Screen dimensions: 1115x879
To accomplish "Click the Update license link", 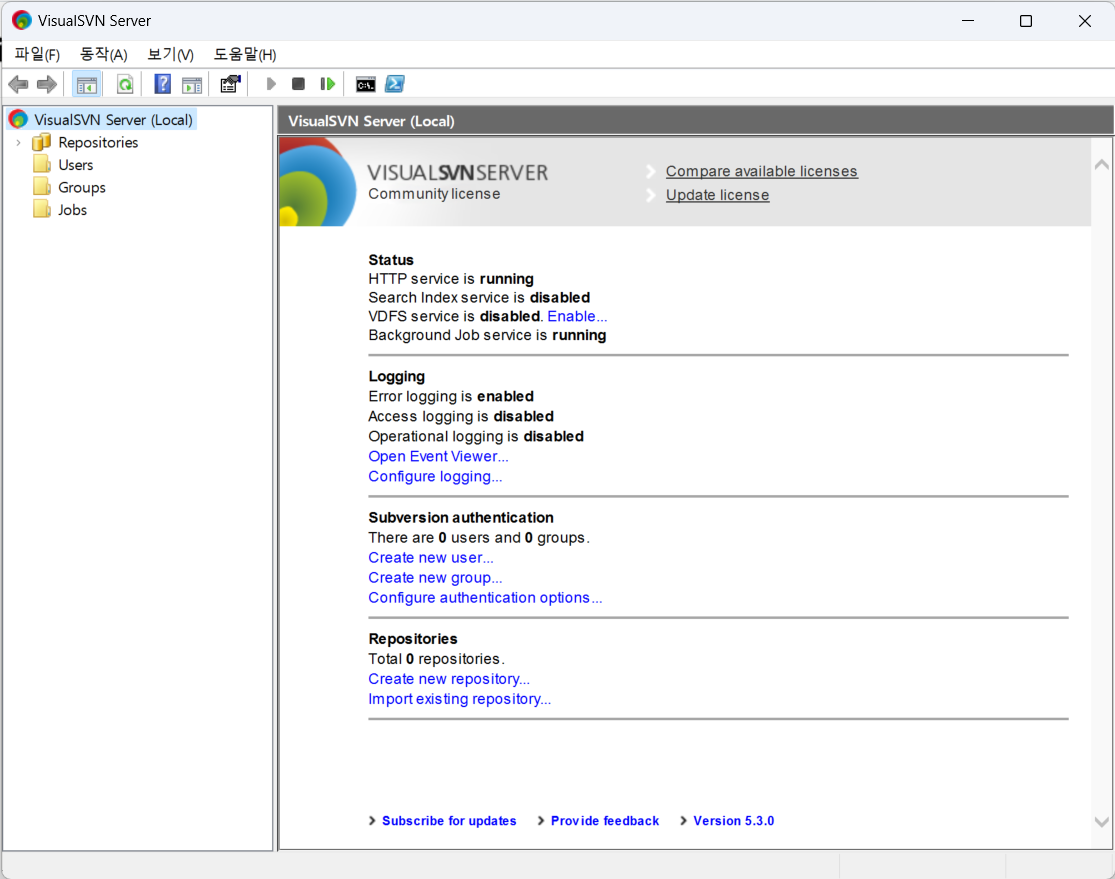I will pos(717,195).
